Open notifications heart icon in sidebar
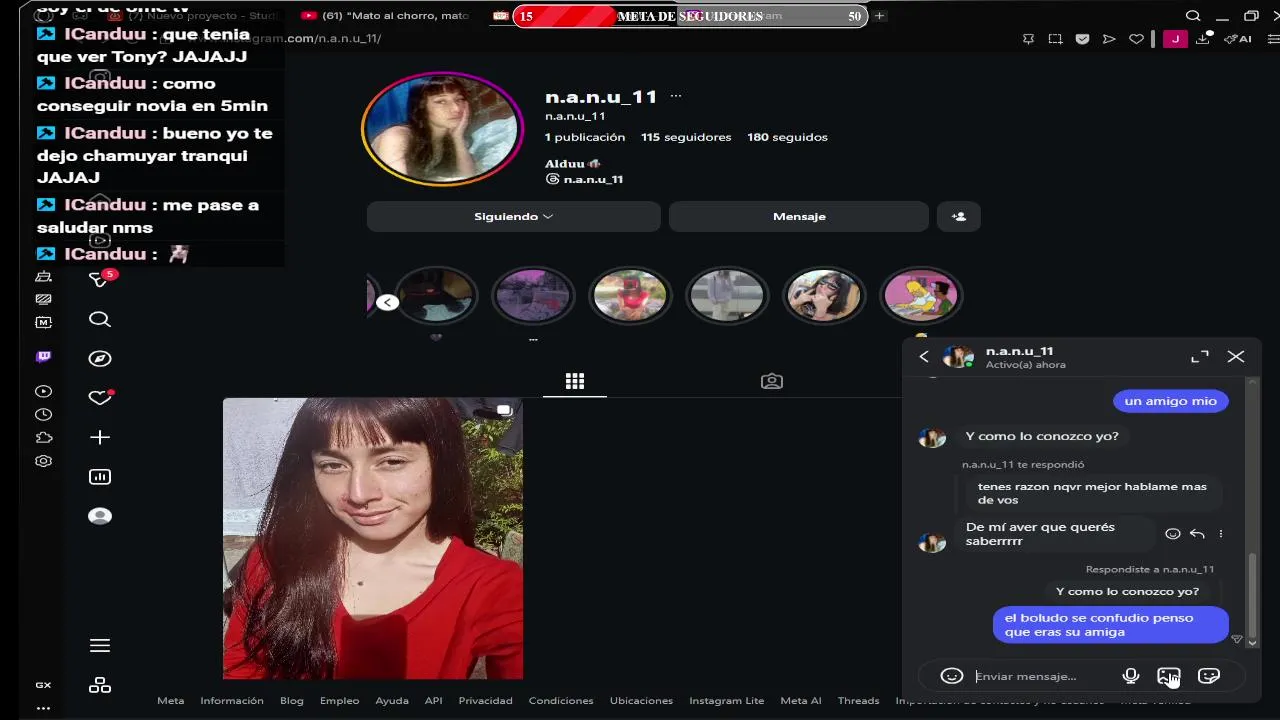Screen dimensions: 1280x720 (99, 398)
